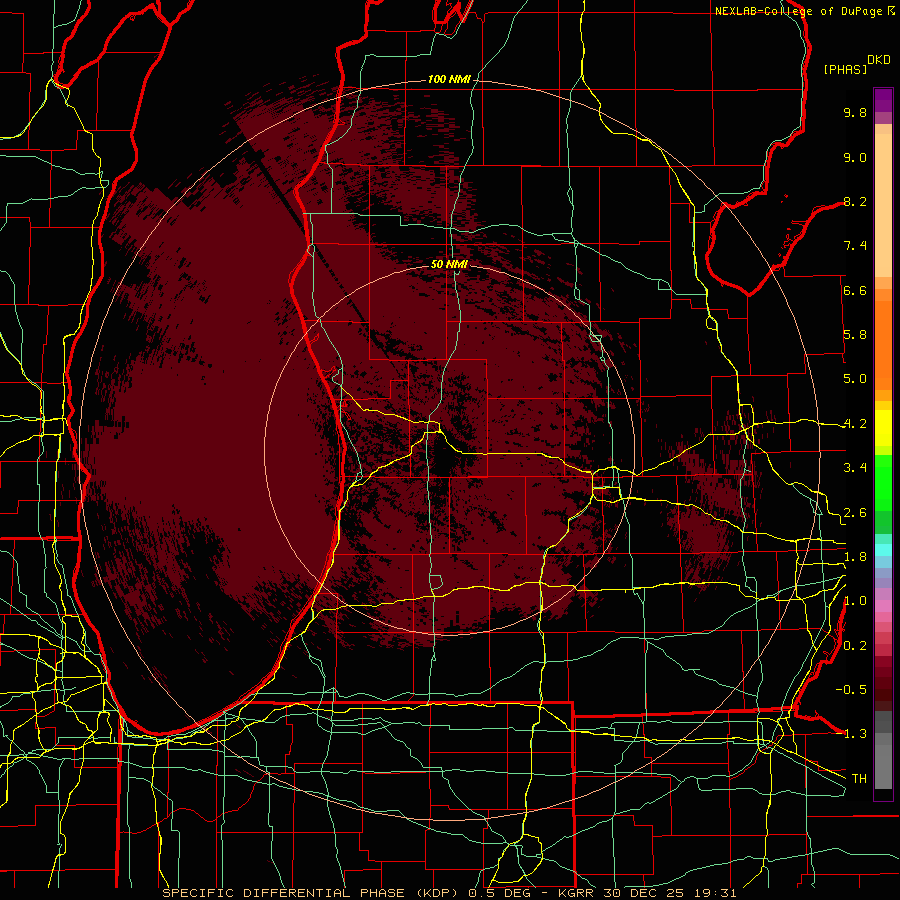Image resolution: width=900 pixels, height=900 pixels.
Task: Click the 5.0 legend value
Action: tap(855, 379)
